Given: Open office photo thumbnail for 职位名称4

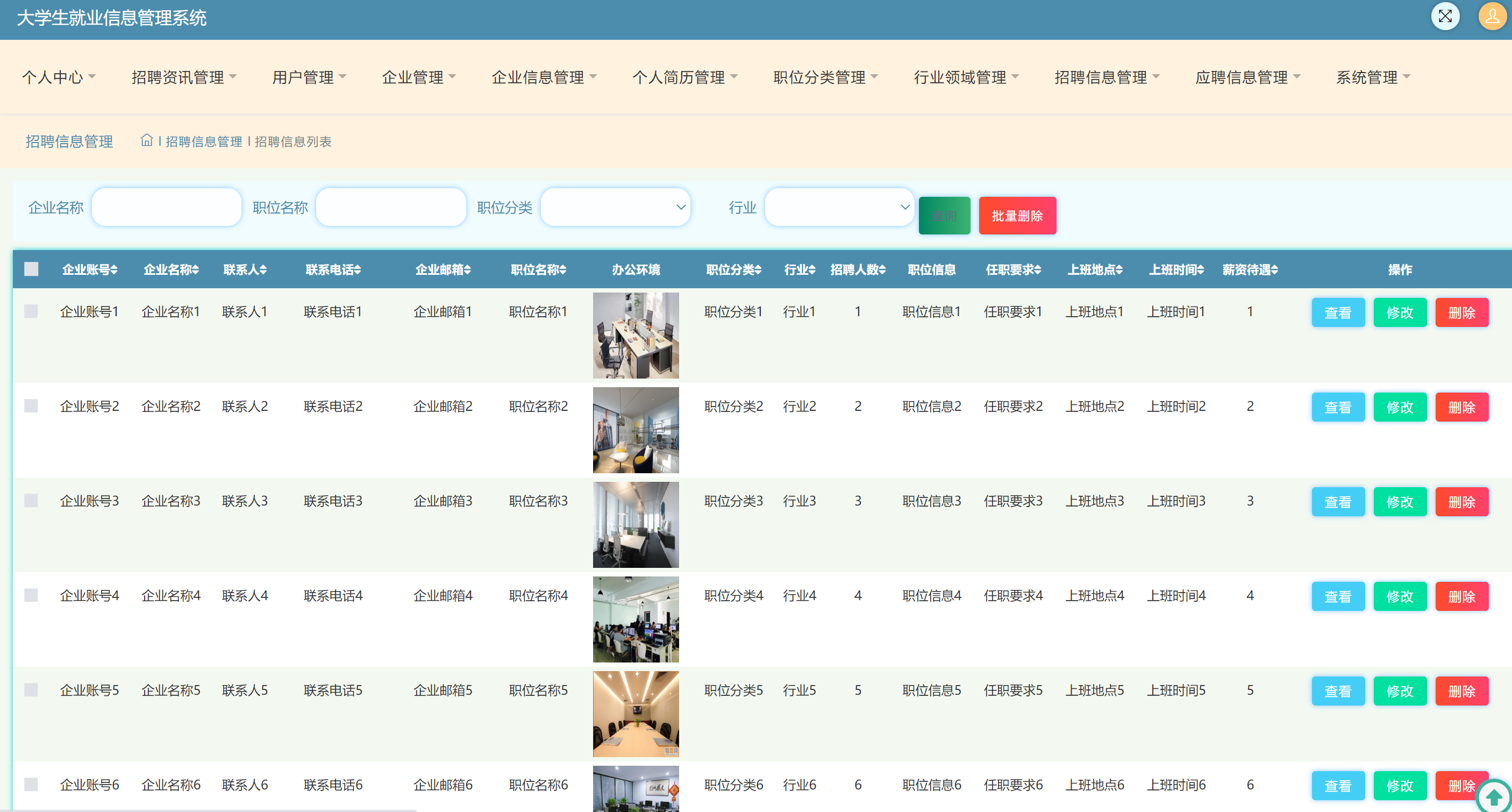Looking at the screenshot, I should click(636, 619).
